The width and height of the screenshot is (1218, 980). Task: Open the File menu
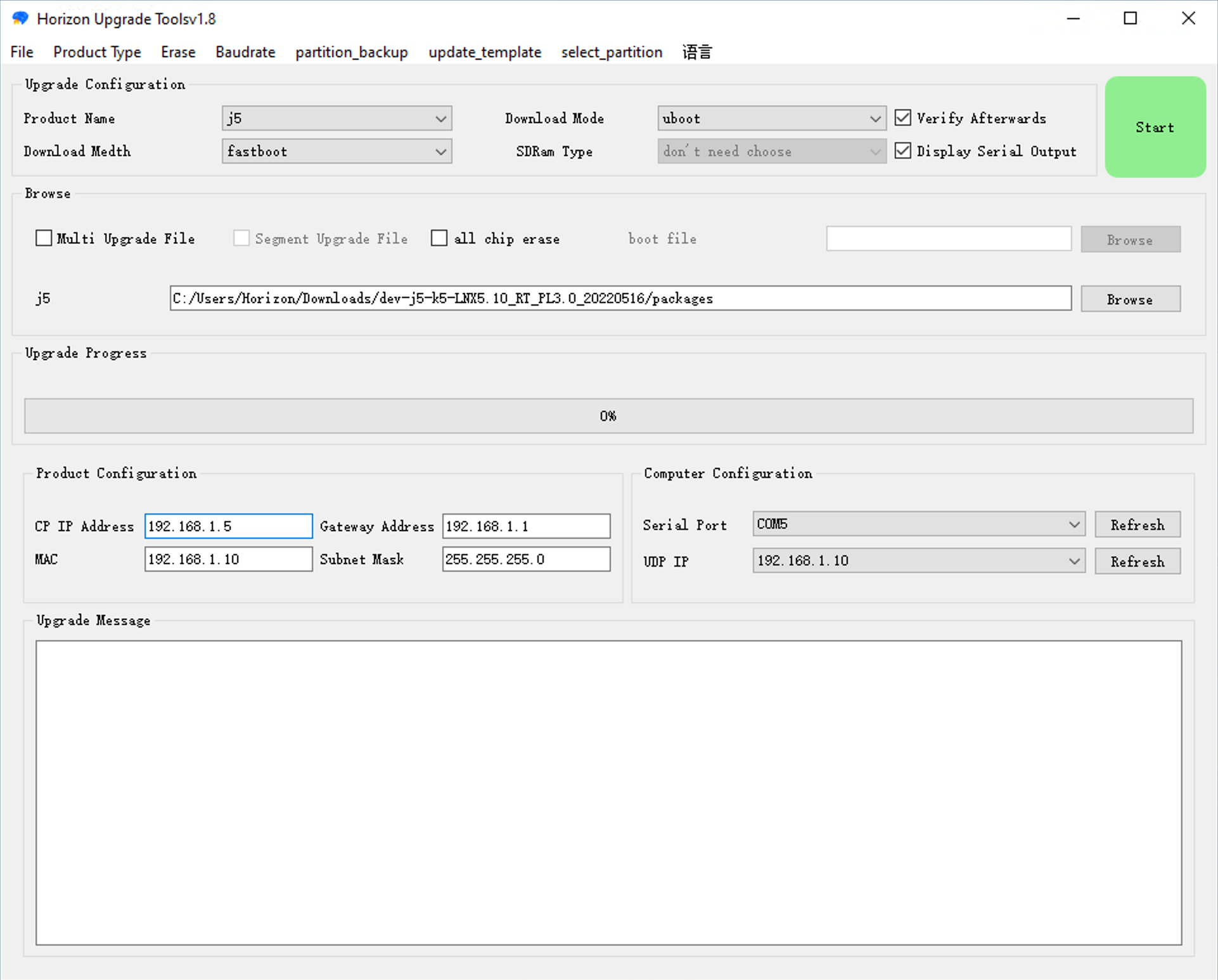coord(22,52)
